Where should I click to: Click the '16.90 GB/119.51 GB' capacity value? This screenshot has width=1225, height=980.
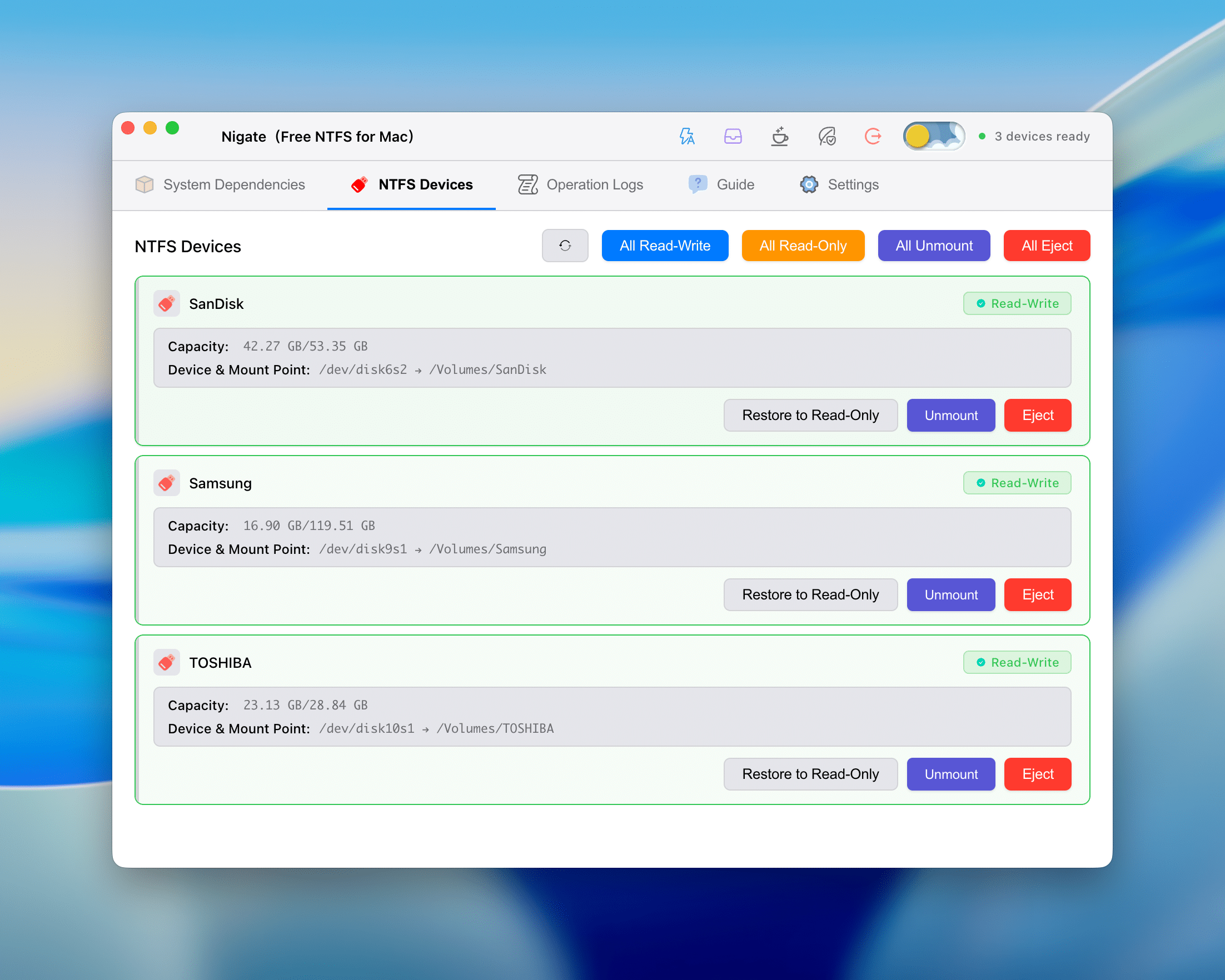tap(308, 526)
